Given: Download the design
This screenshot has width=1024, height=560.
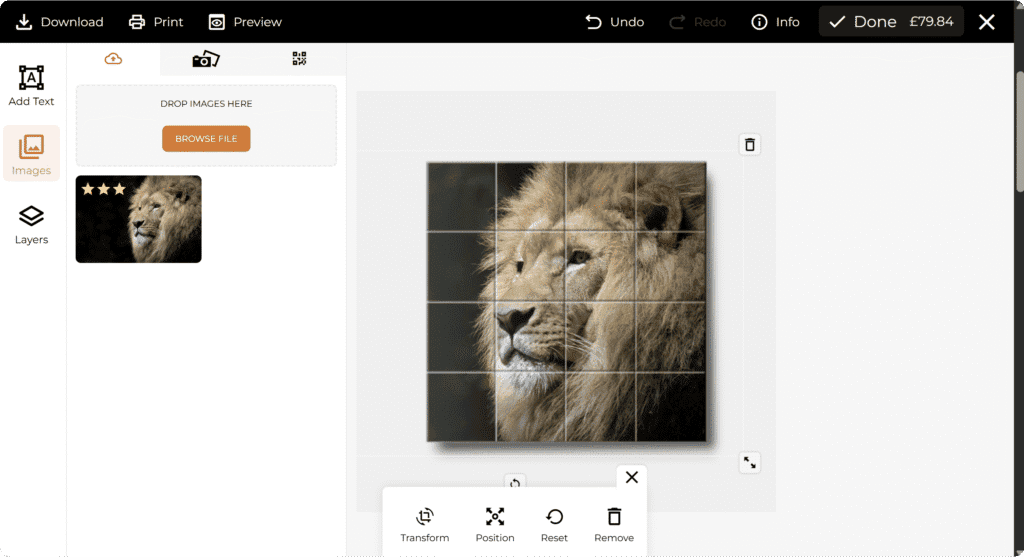Looking at the screenshot, I should pyautogui.click(x=60, y=22).
